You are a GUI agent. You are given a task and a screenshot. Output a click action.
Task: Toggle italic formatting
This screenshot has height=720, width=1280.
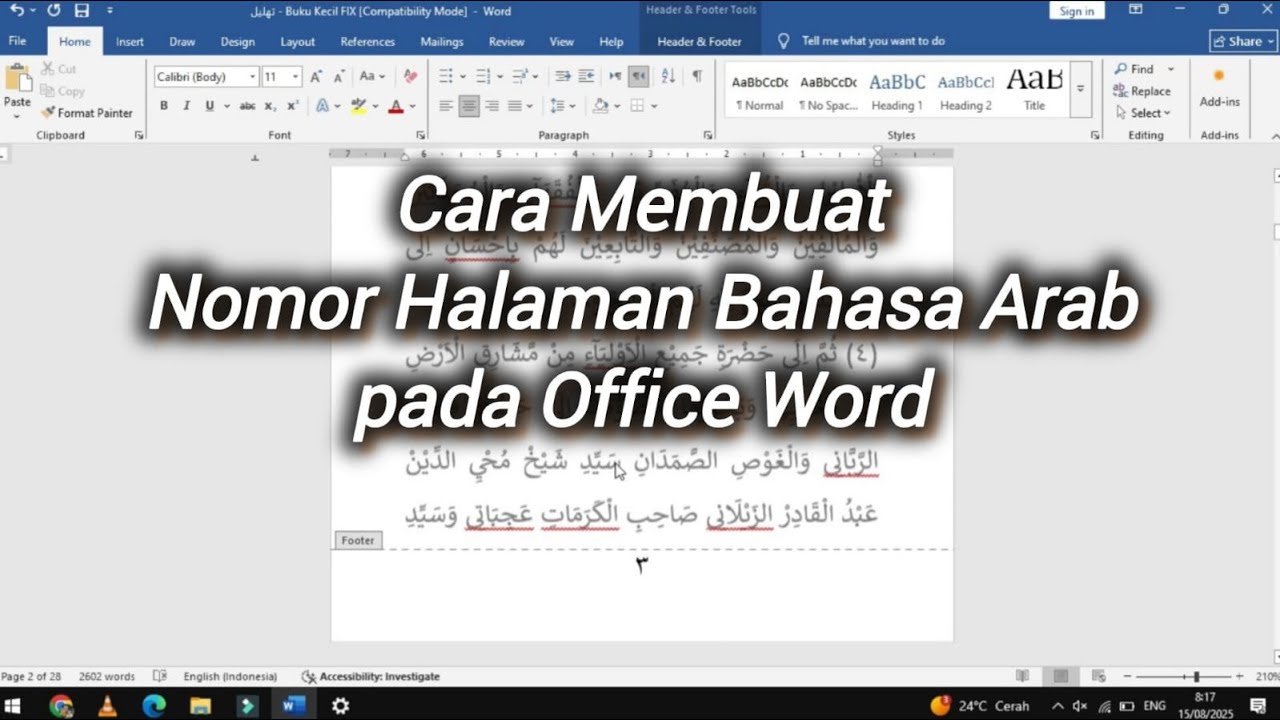click(186, 106)
